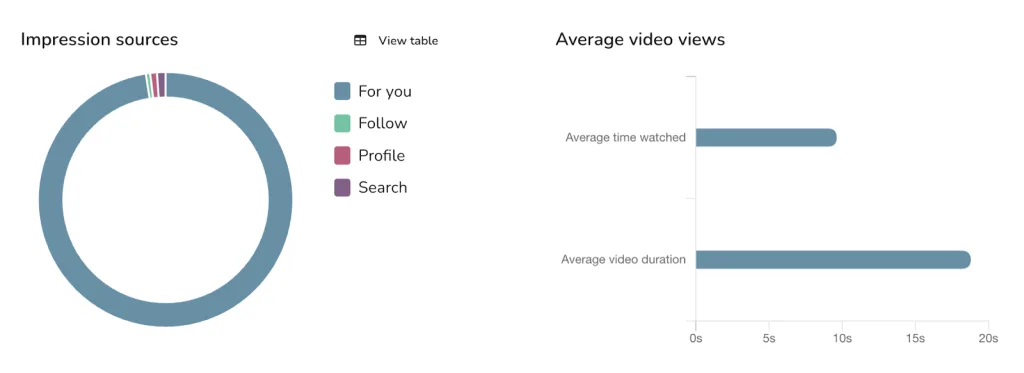This screenshot has width=1024, height=373.
Task: Click the Average time watched axis label
Action: [626, 137]
